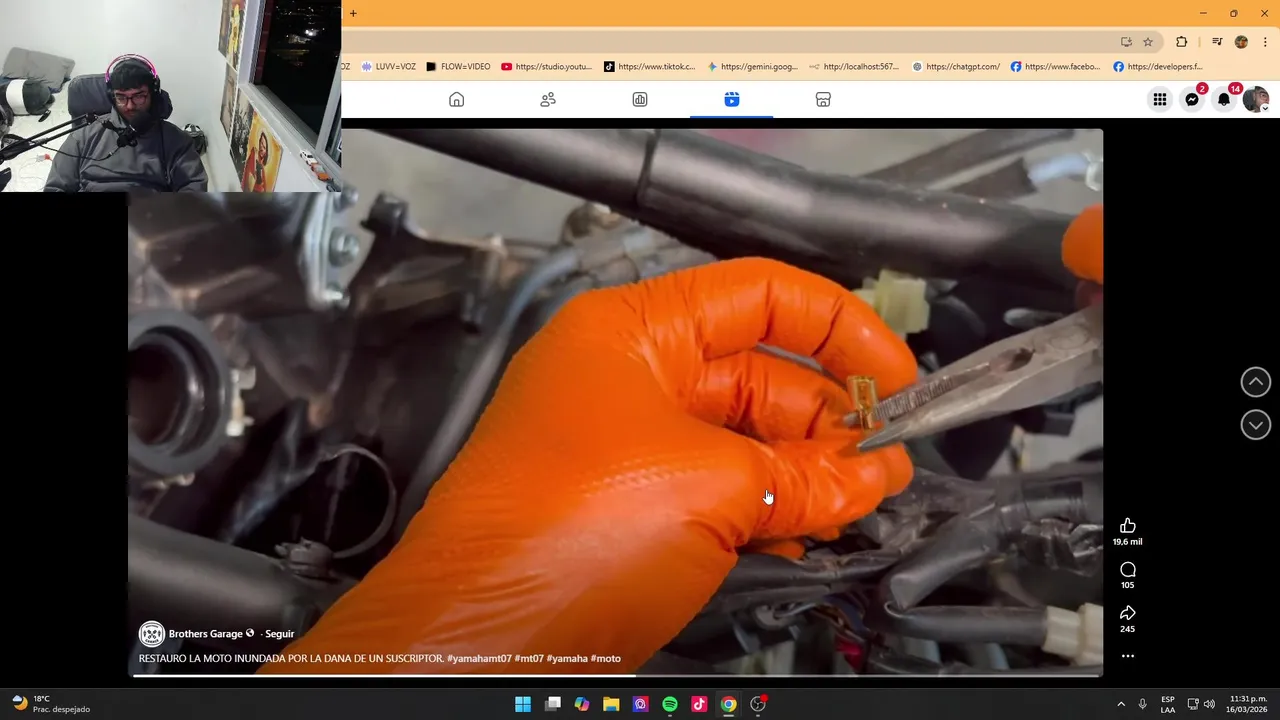Open the ChatGPT bookmark
Screen dimensions: 1280x720
(956, 67)
